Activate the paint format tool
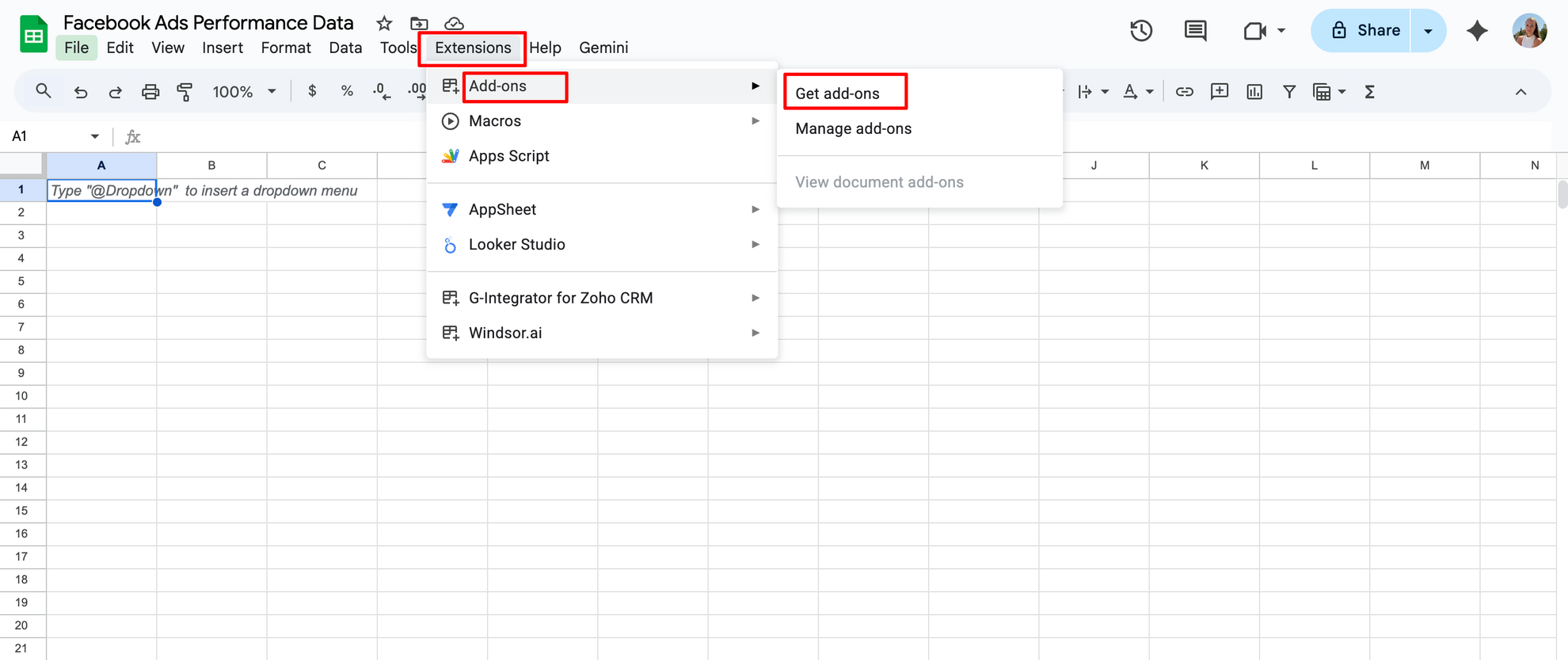The width and height of the screenshot is (1568, 660). [185, 92]
